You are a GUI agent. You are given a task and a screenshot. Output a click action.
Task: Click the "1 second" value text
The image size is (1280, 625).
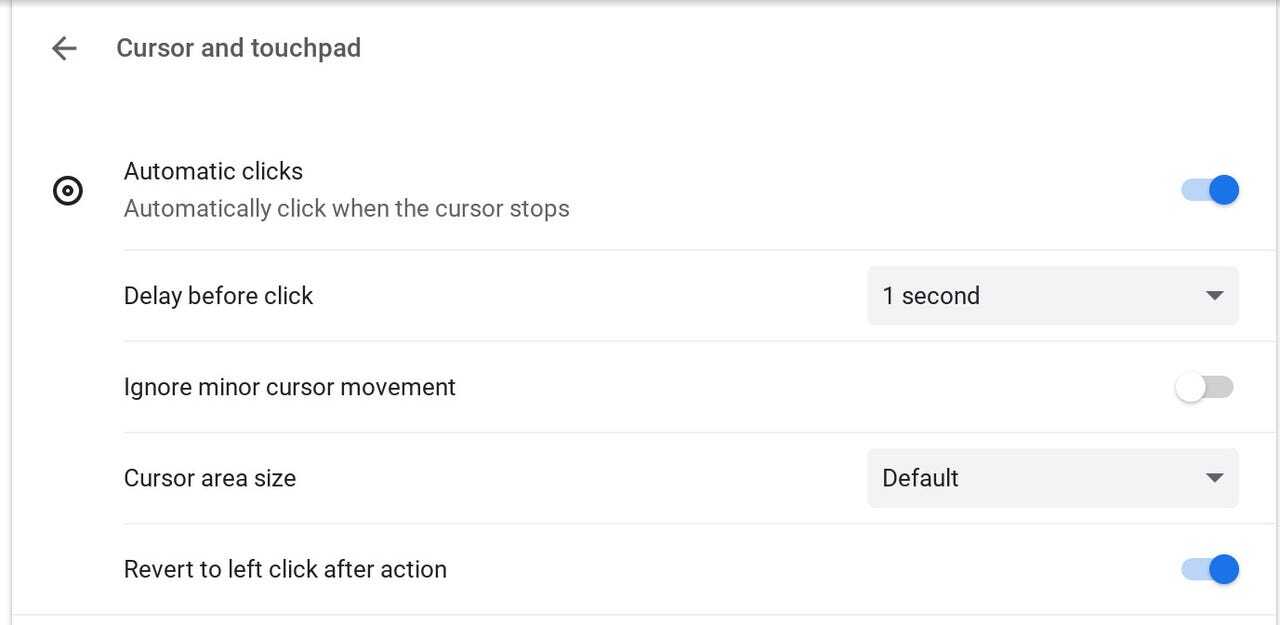930,296
